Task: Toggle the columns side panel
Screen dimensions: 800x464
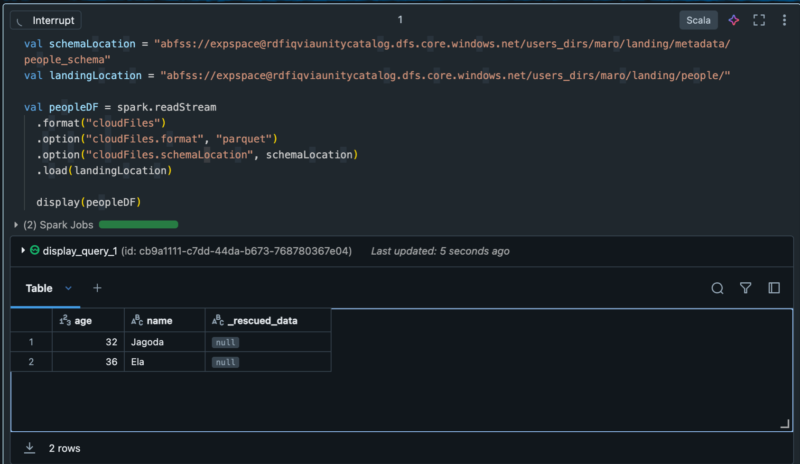Action: (x=774, y=288)
